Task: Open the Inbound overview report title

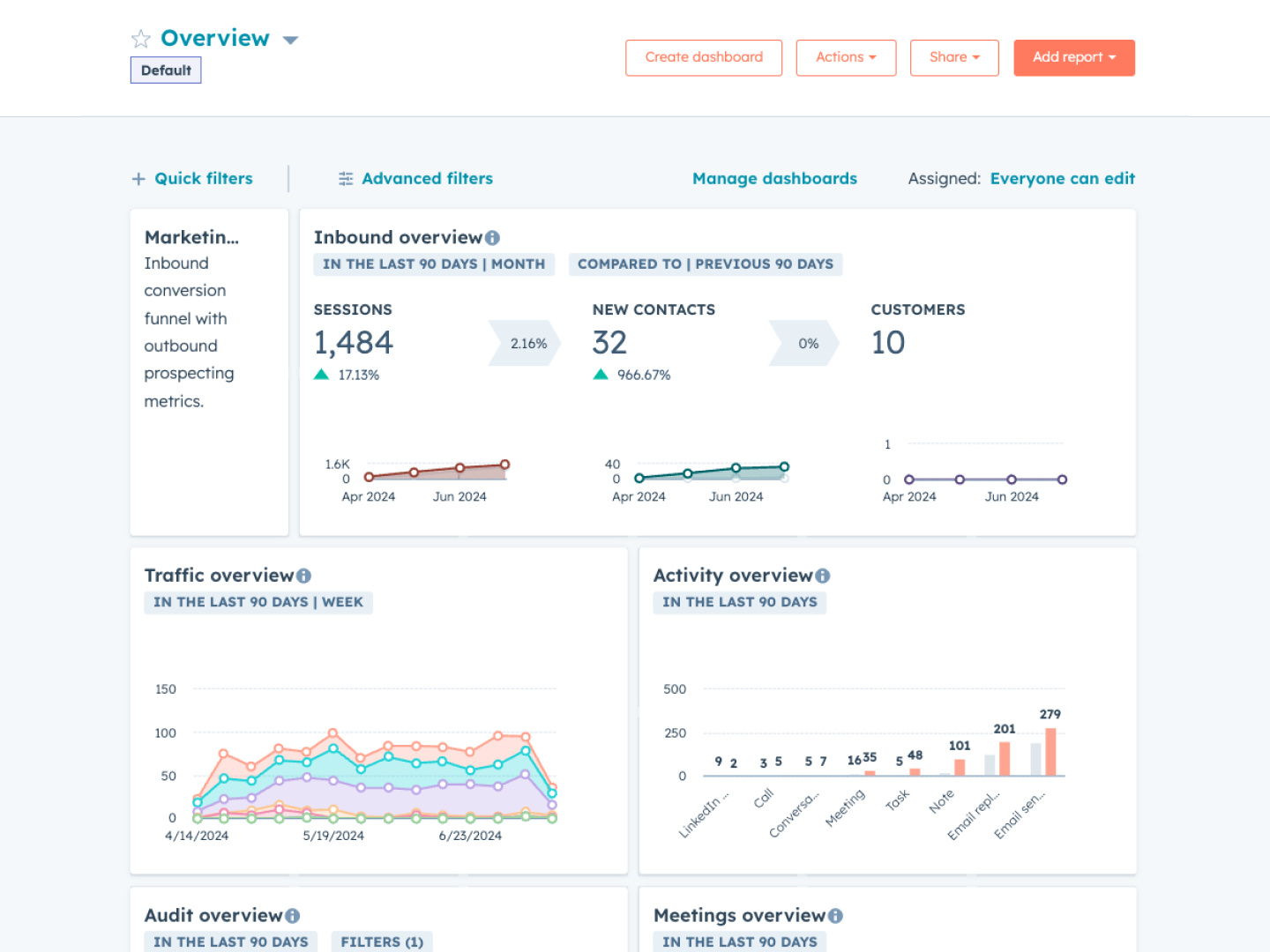Action: point(398,237)
